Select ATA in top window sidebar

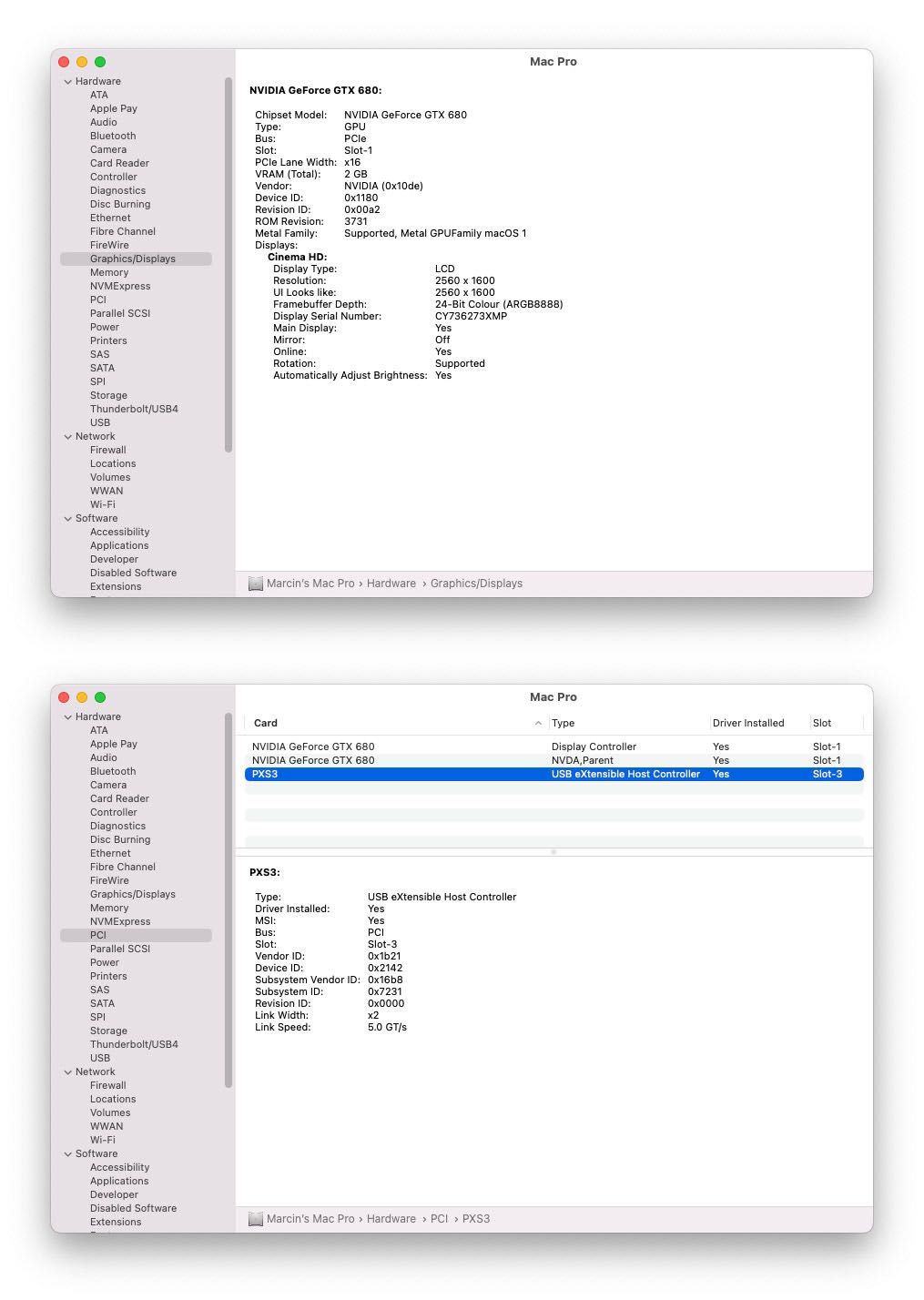pyautogui.click(x=99, y=95)
